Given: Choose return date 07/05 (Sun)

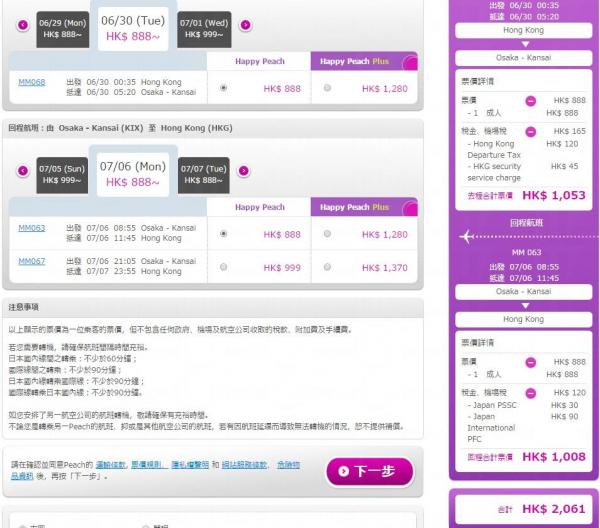Looking at the screenshot, I should click(62, 175).
